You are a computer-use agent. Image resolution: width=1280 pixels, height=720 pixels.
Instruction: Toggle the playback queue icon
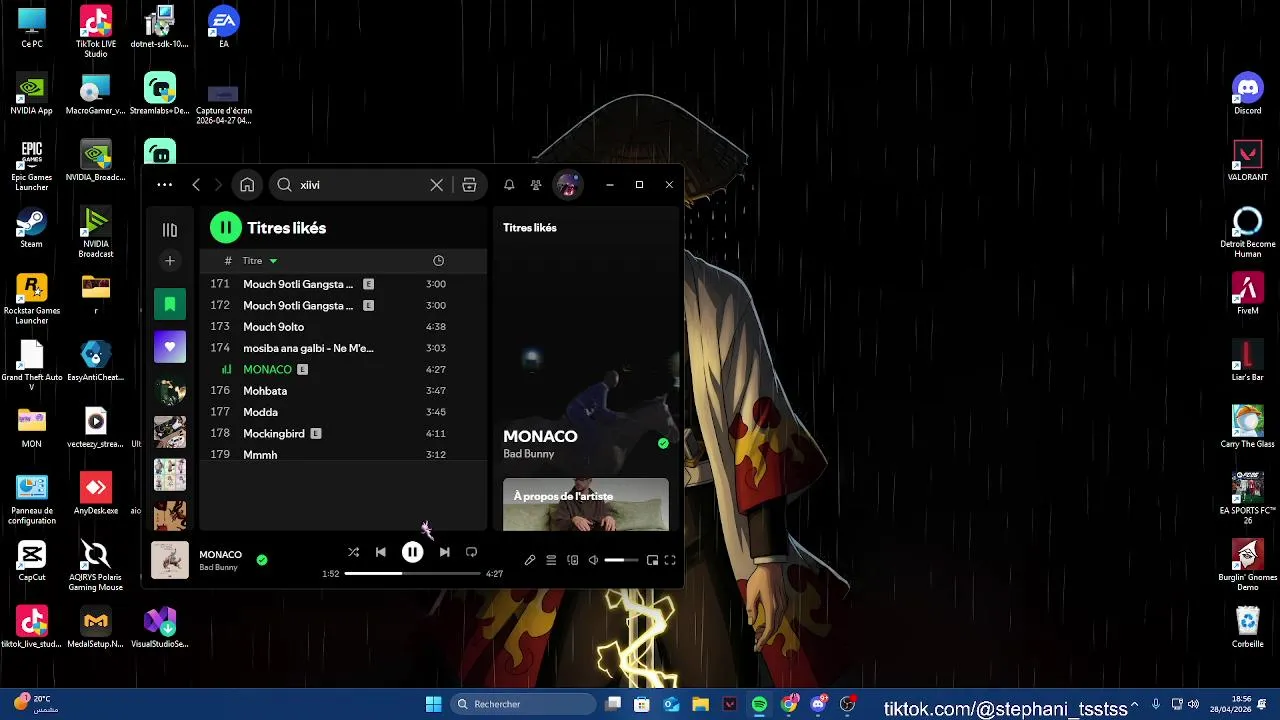[x=551, y=561]
